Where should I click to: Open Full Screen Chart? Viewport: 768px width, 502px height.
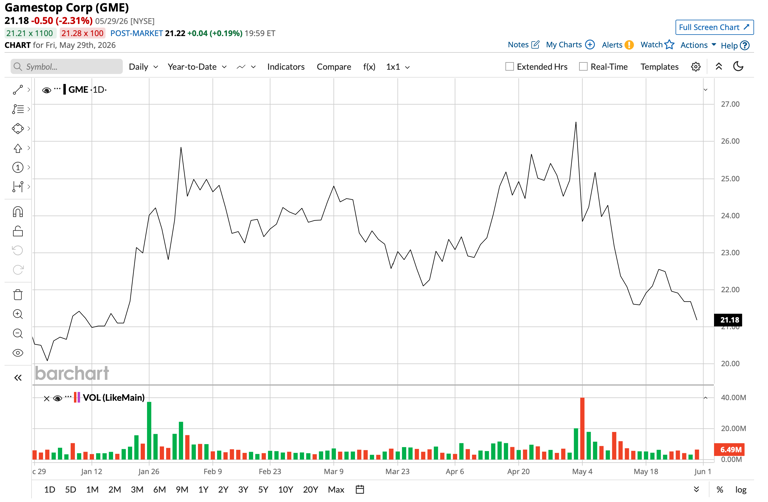pos(714,27)
